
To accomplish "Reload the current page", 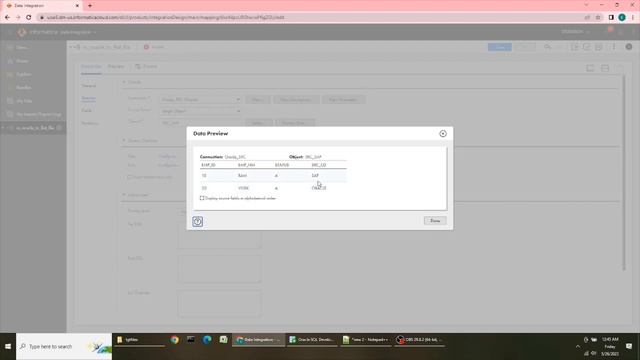I will tap(29, 18).
